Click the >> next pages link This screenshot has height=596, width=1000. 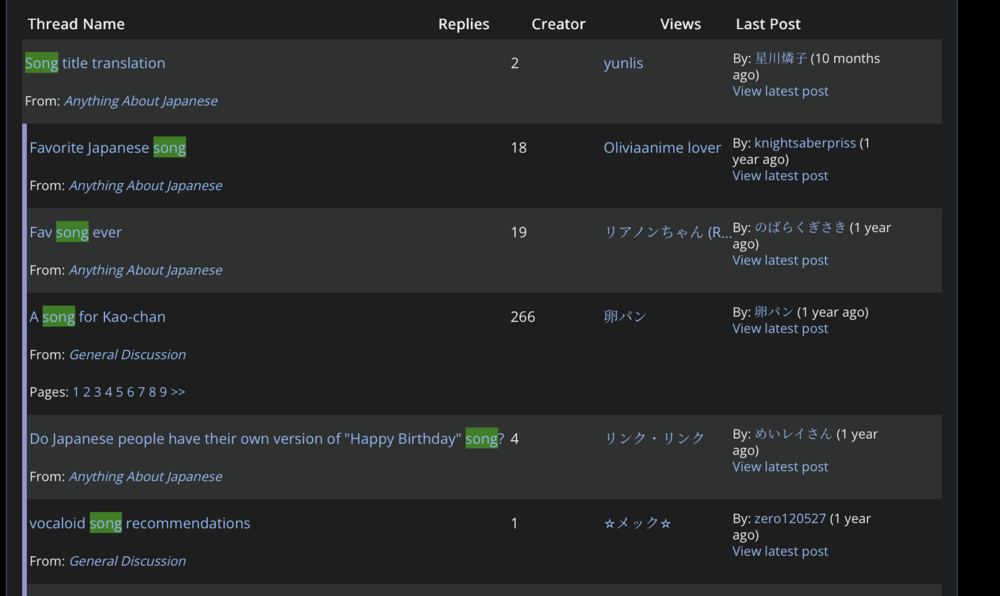(x=178, y=392)
